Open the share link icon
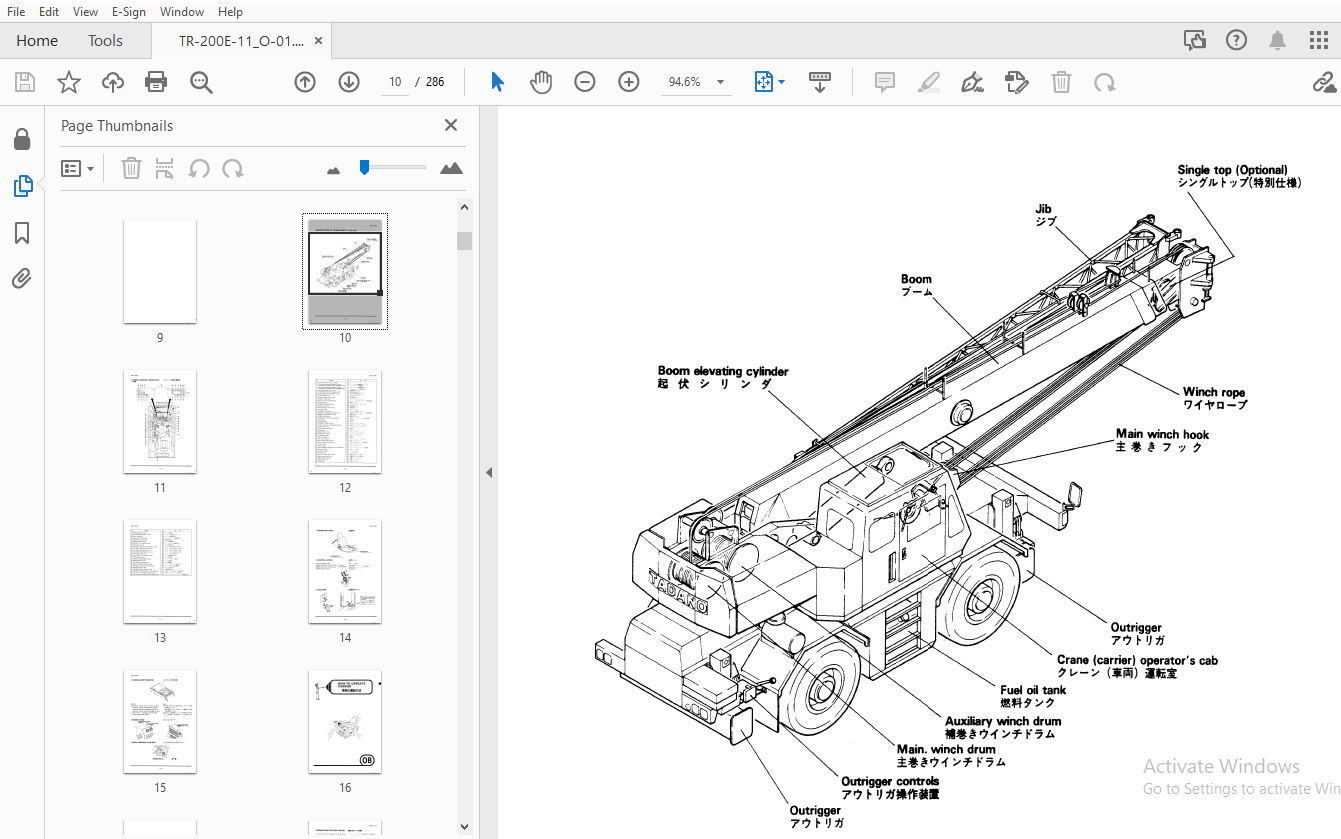Image resolution: width=1341 pixels, height=839 pixels. (1326, 82)
